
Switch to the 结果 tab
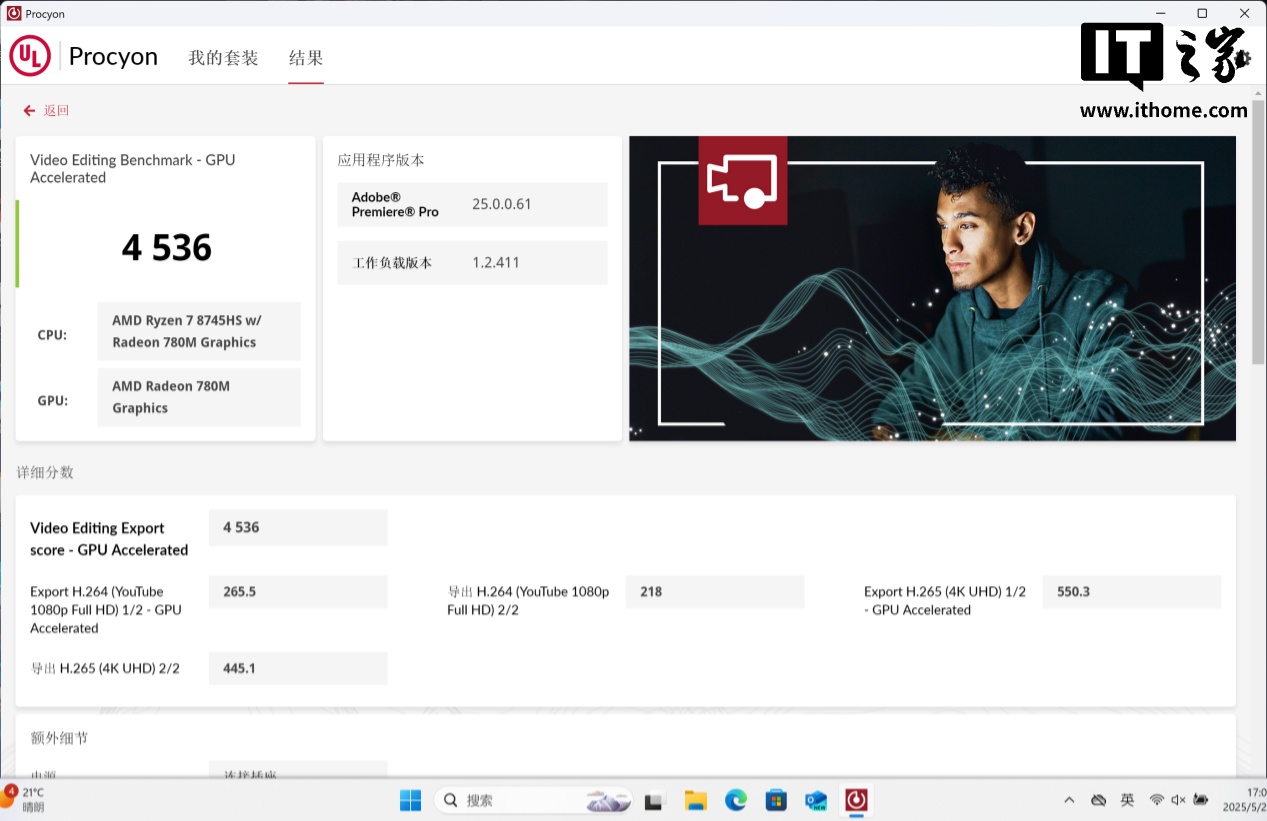click(305, 58)
